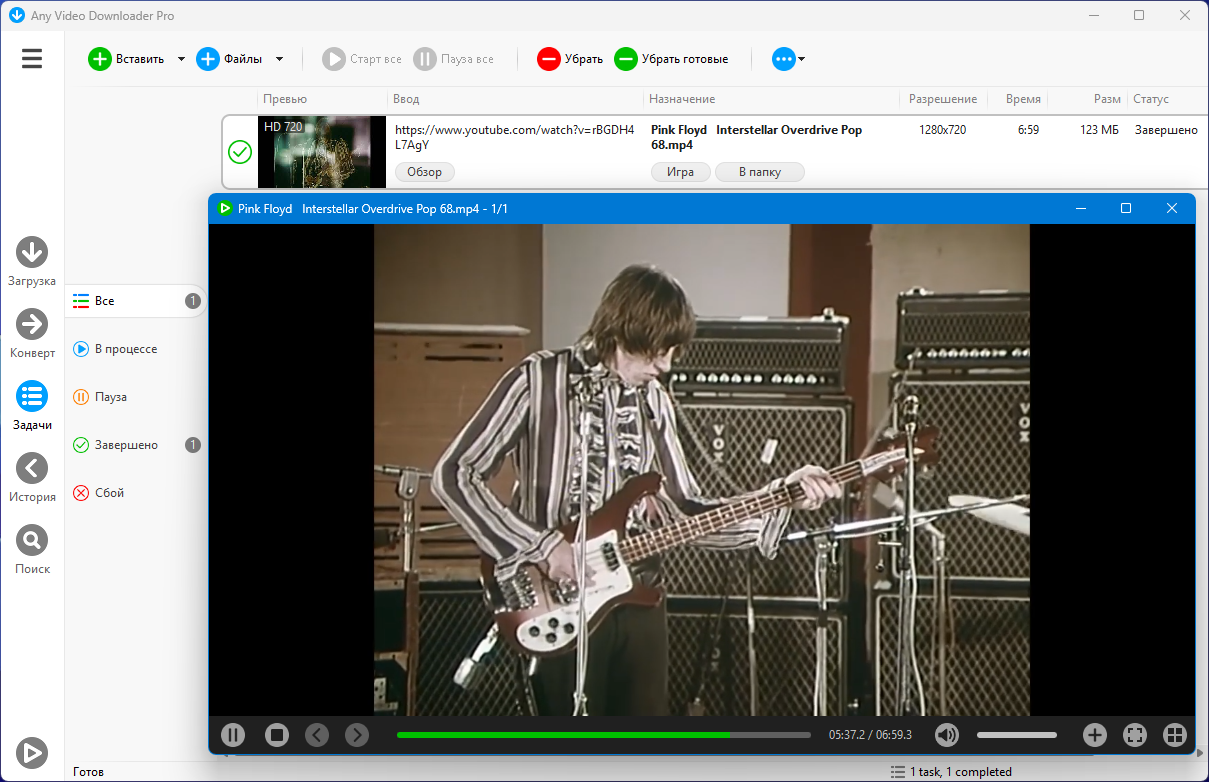Open the hamburger menu

[x=32, y=59]
